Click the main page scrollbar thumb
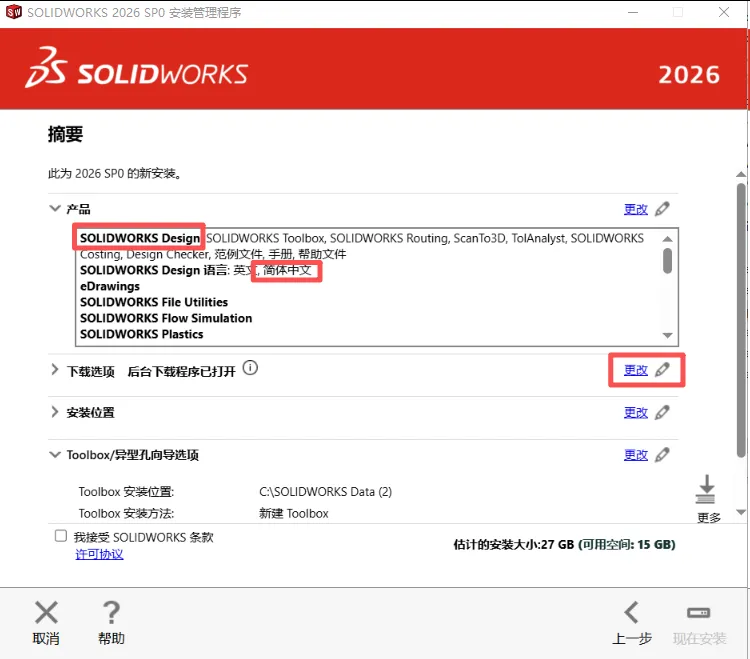 pos(741,320)
